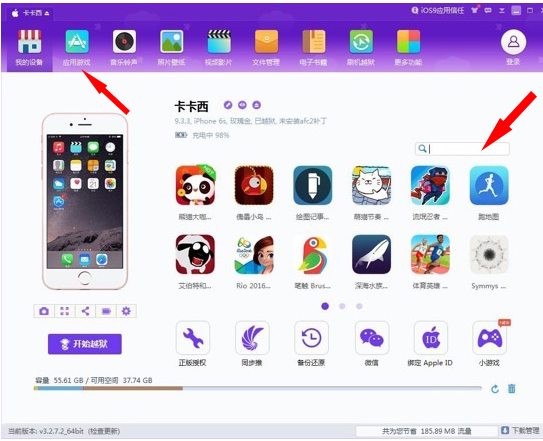The width and height of the screenshot is (543, 441).
Task: Select the 我的设备 my device tab
Action: (29, 48)
